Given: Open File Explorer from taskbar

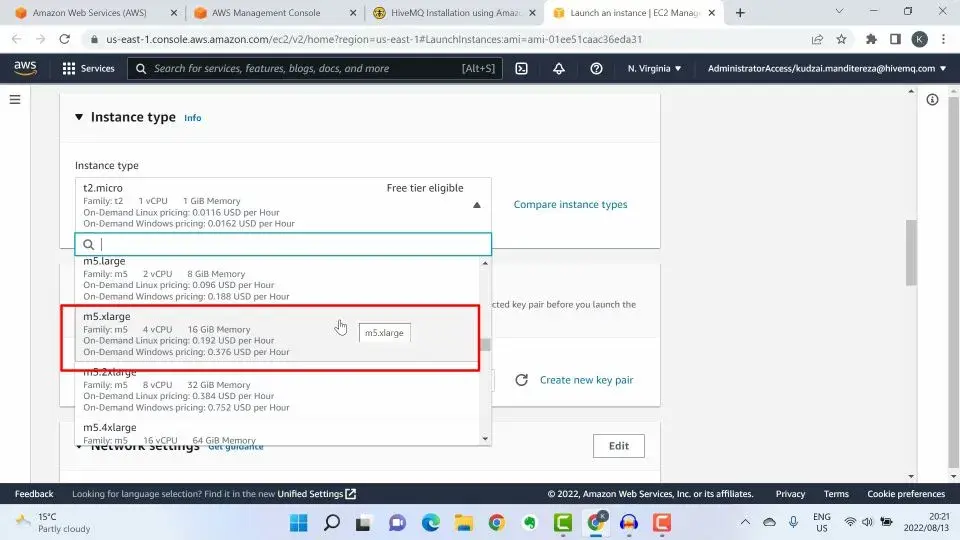Looking at the screenshot, I should (464, 523).
